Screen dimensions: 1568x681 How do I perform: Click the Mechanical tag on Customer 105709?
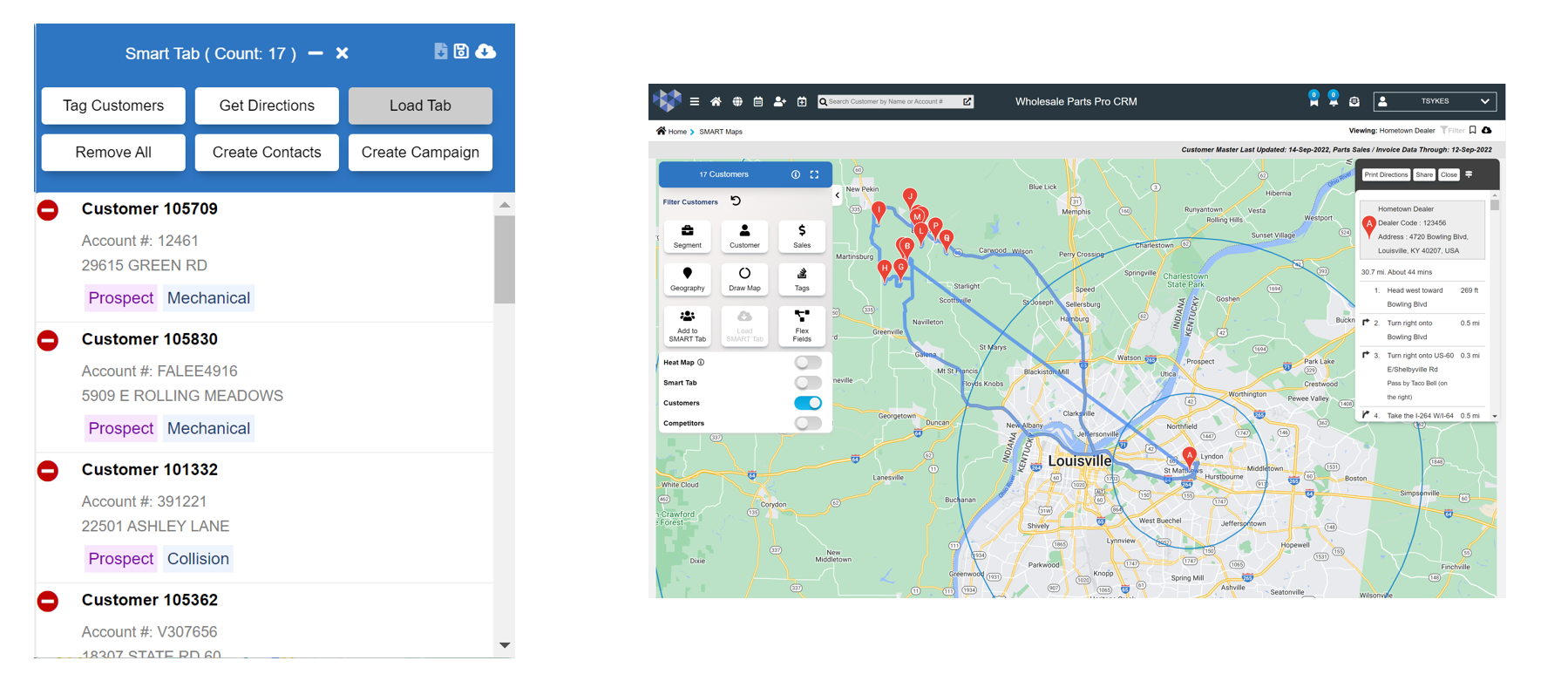point(208,298)
